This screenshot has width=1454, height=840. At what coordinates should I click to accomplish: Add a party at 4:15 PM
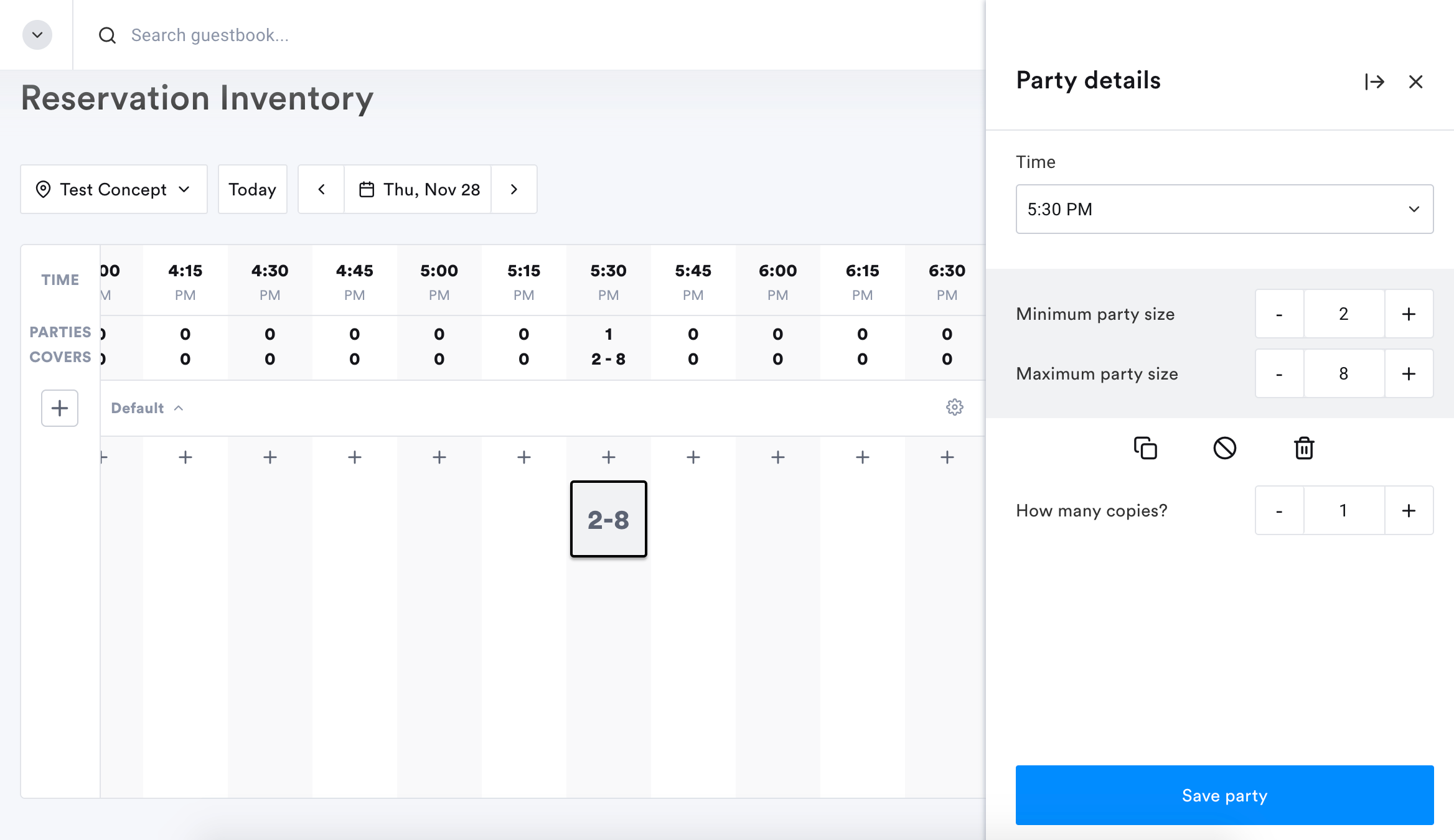click(x=185, y=457)
